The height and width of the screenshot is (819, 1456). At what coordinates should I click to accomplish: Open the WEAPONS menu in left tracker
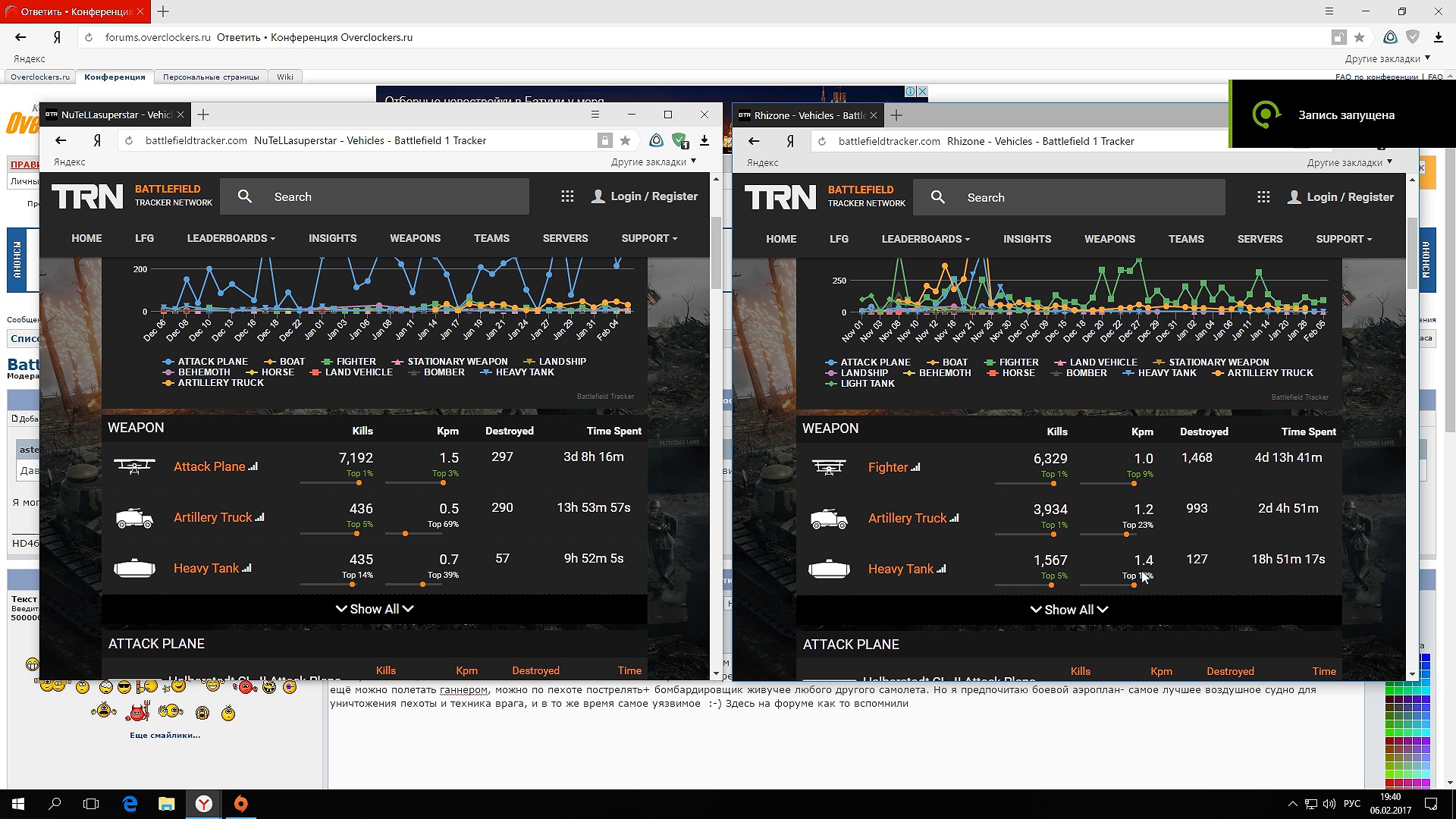[415, 238]
